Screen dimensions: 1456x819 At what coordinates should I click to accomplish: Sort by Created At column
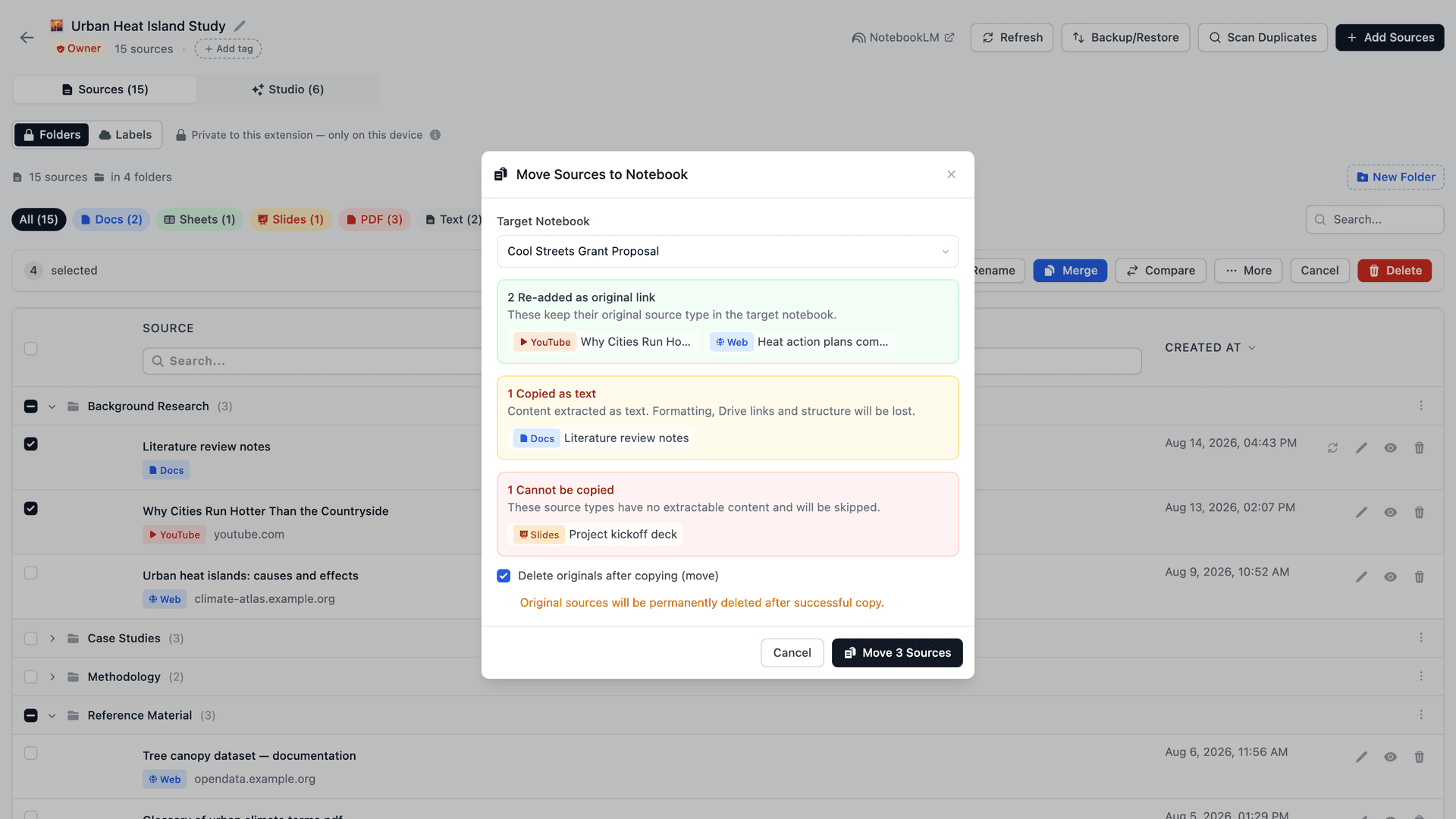(x=1210, y=347)
